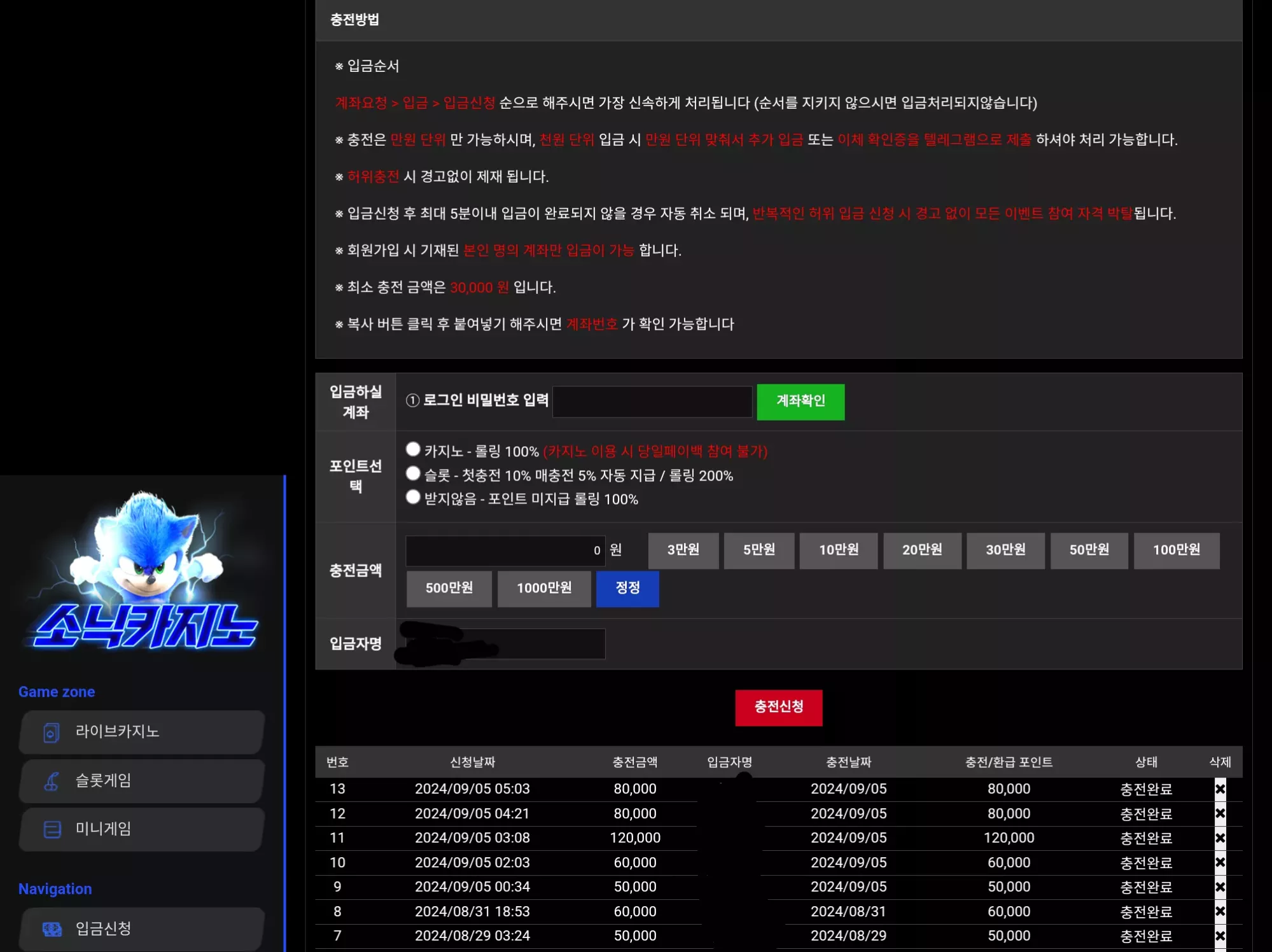Click the mini game icon
The image size is (1272, 952).
[x=52, y=829]
